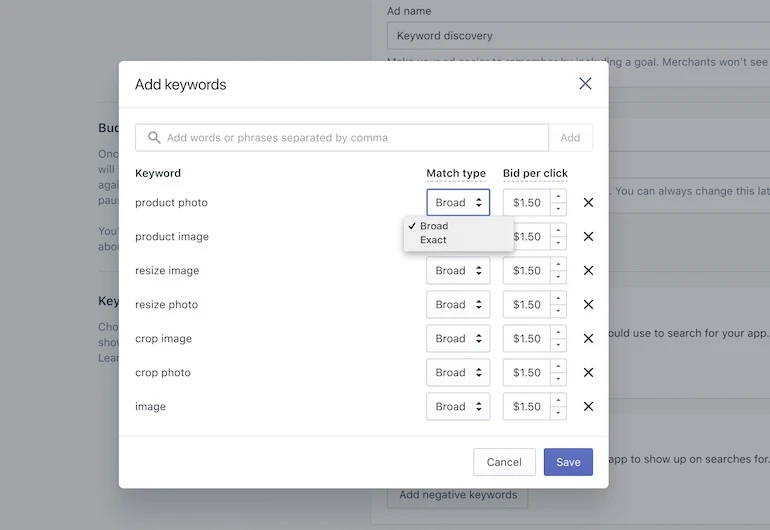Decrease bid for resize photo

(x=558, y=311)
